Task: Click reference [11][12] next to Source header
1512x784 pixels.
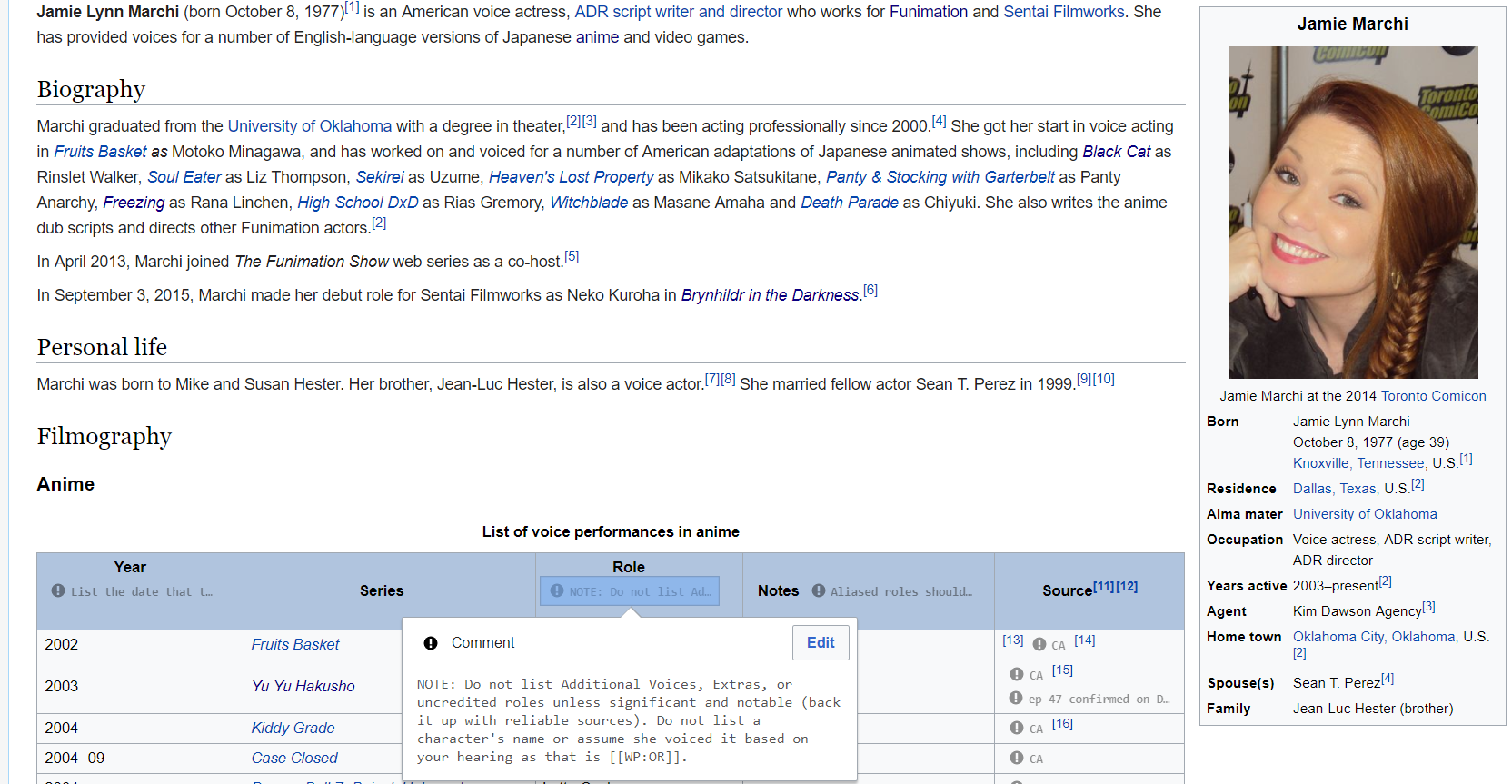Action: point(1116,587)
